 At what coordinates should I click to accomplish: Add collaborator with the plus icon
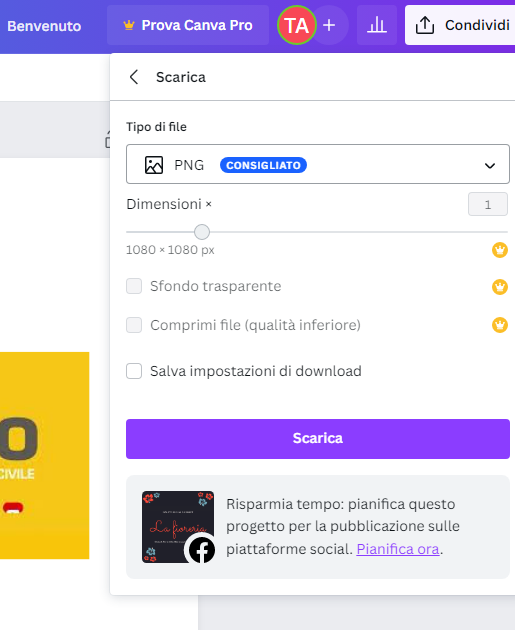tap(329, 25)
